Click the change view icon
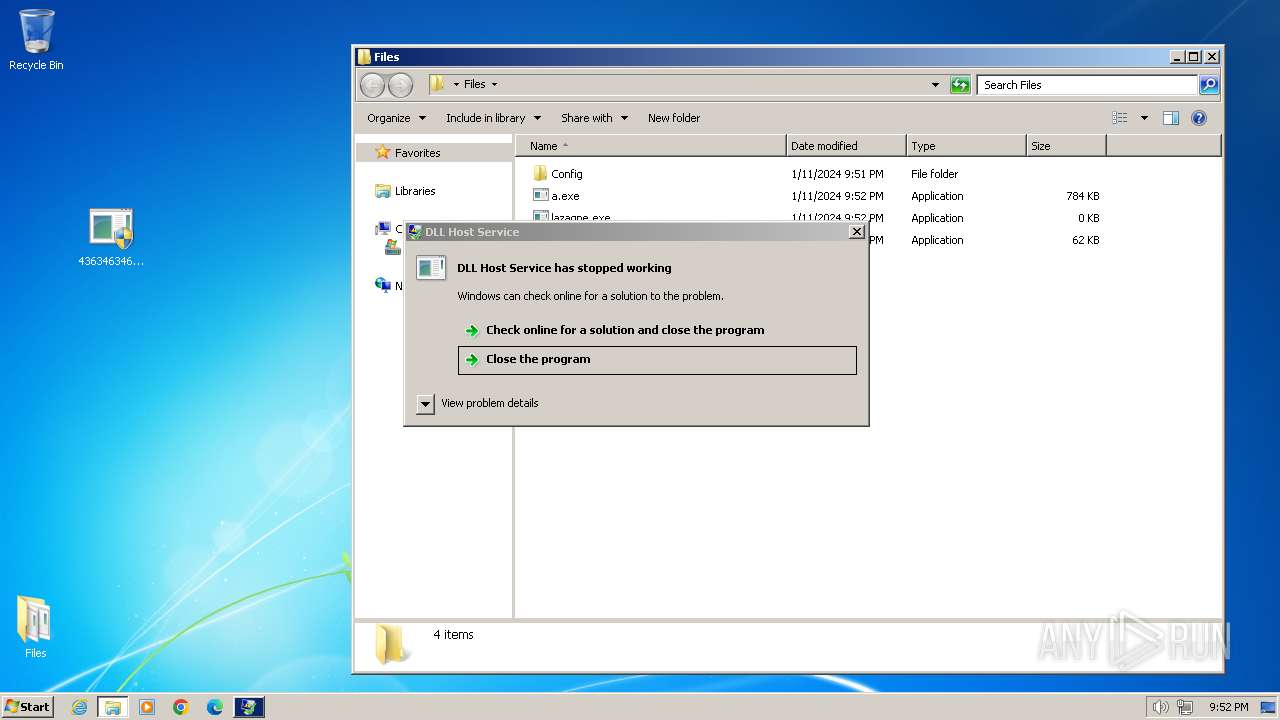Viewport: 1280px width, 720px height. point(1120,118)
